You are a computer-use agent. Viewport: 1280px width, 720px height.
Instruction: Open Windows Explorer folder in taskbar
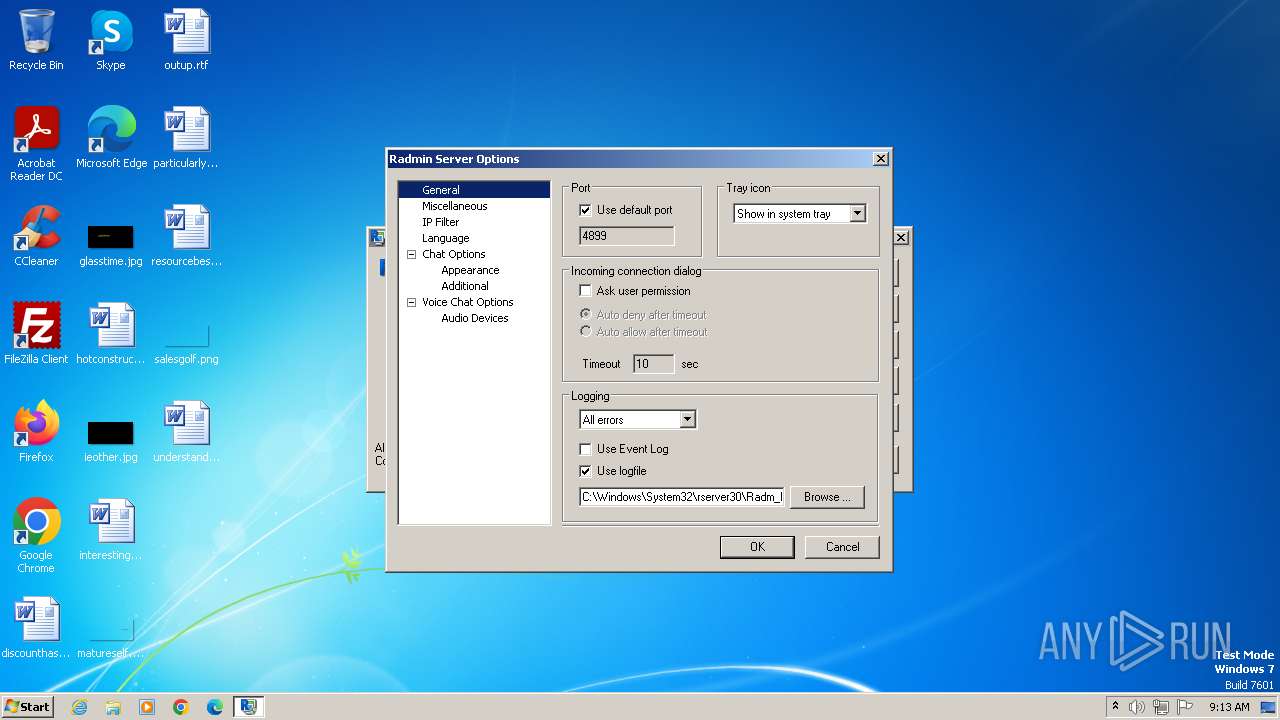[113, 707]
